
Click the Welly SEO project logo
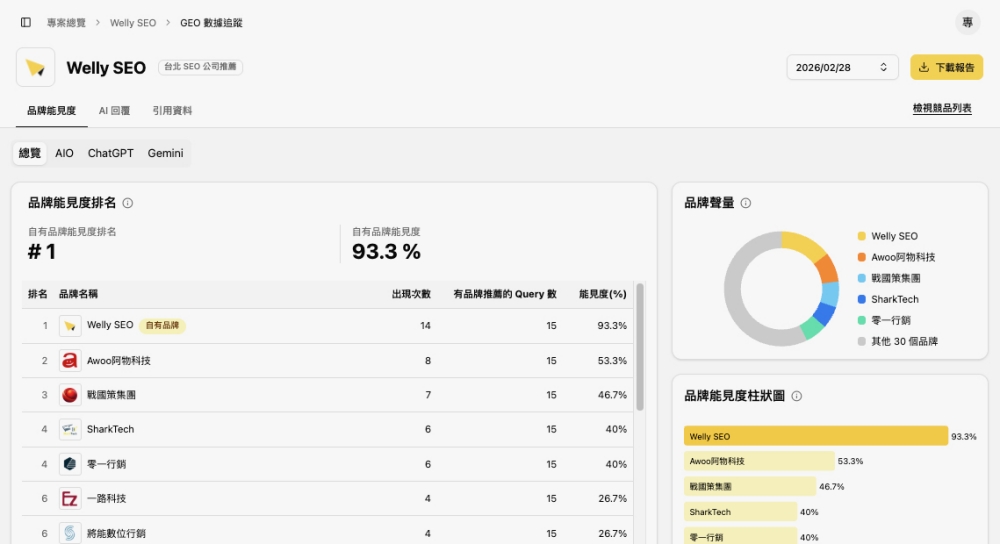click(36, 67)
